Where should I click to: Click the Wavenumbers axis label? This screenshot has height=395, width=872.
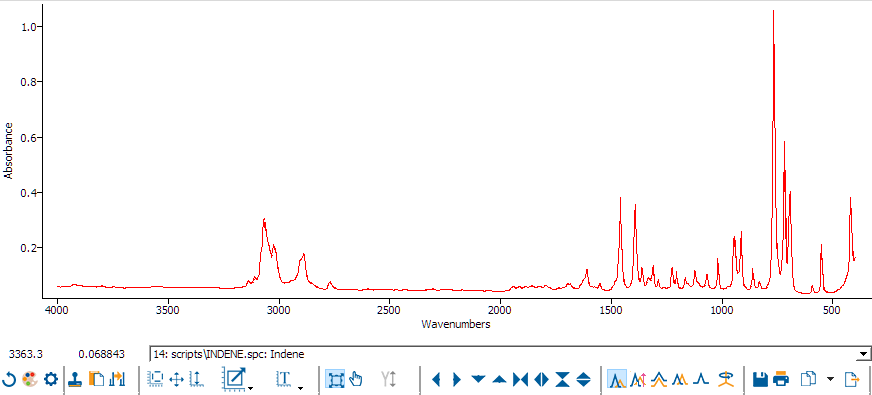[456, 324]
